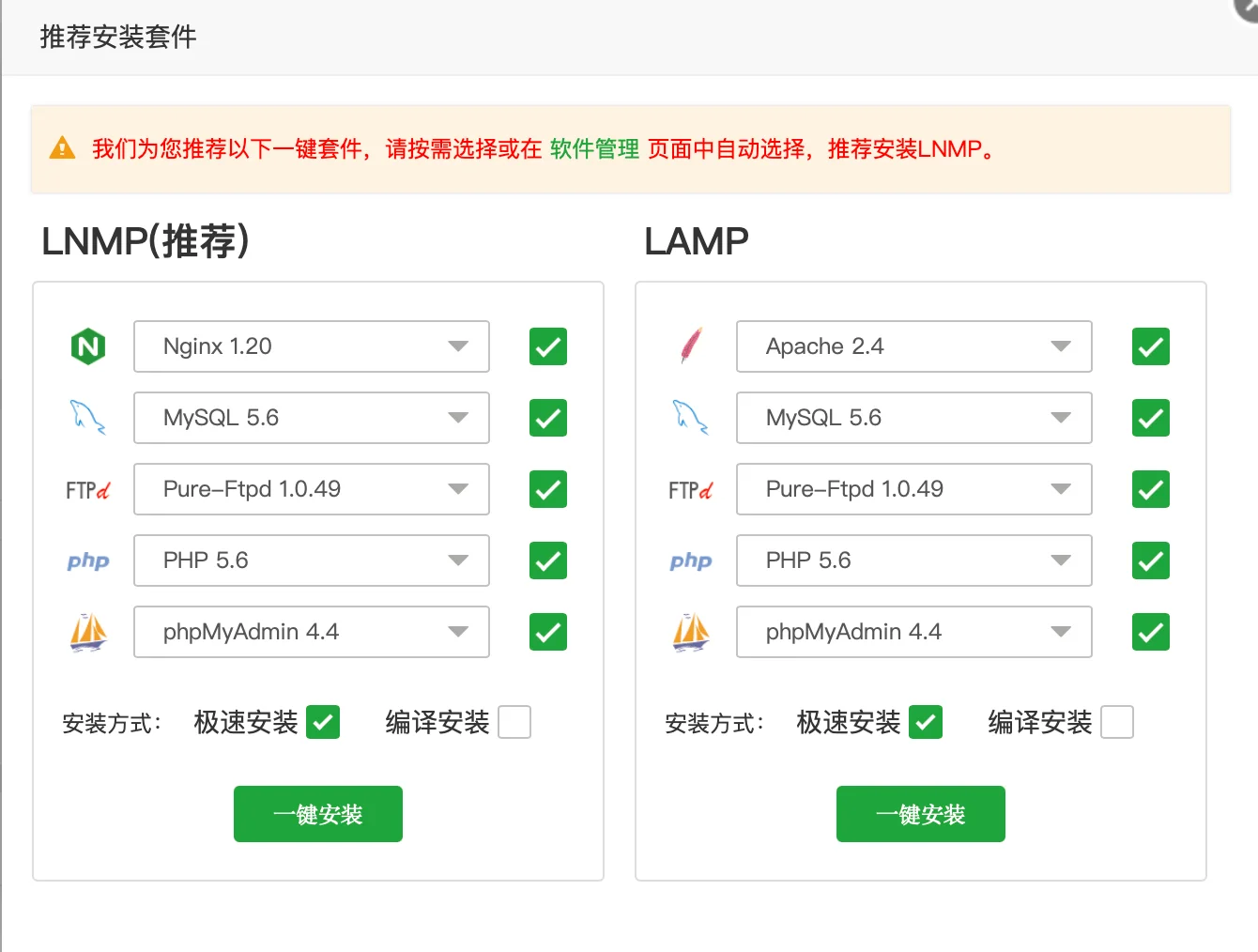
Task: Toggle 极速安装 checkbox in LAMP panel
Action: [x=926, y=722]
